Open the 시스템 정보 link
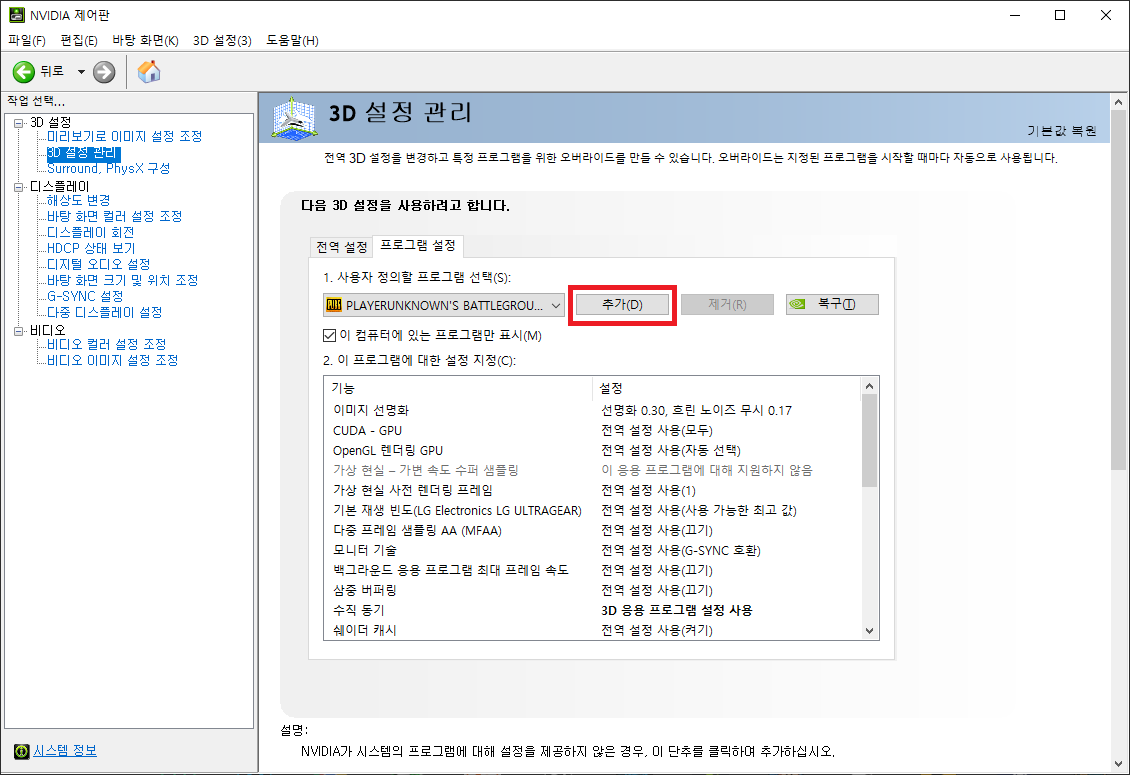Image resolution: width=1130 pixels, height=775 pixels. pos(65,750)
